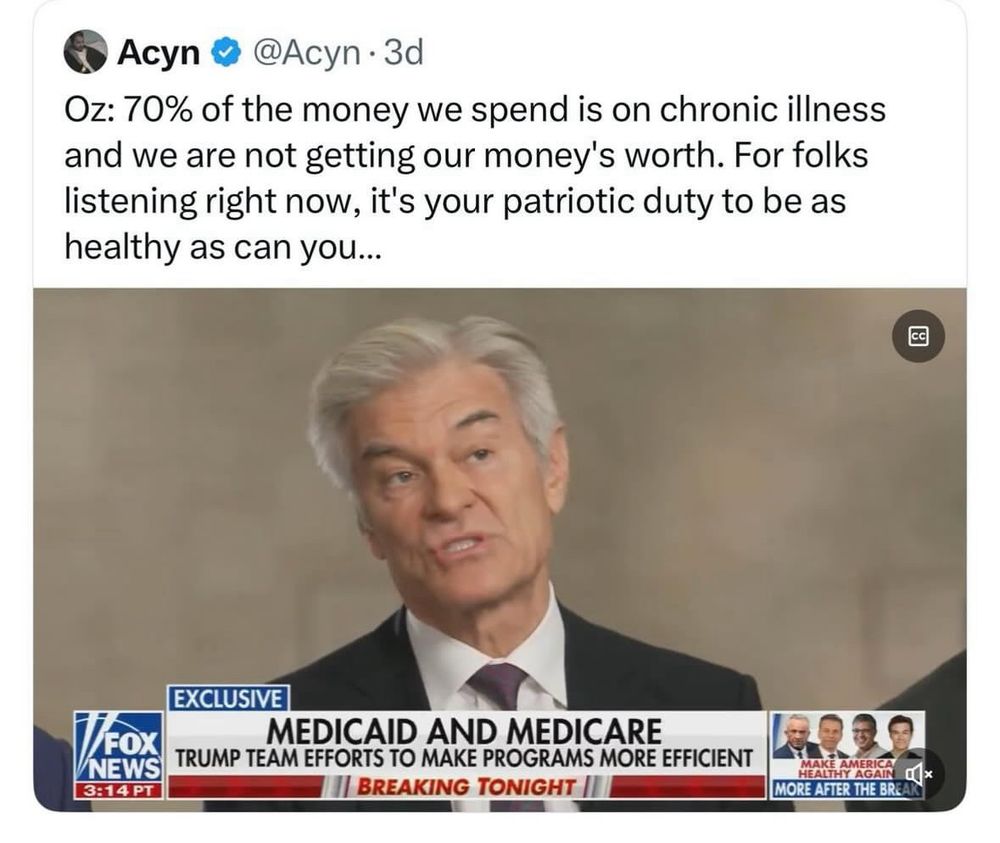Image resolution: width=1000 pixels, height=843 pixels.
Task: Unmute the video with the speaker icon
Action: coord(918,773)
